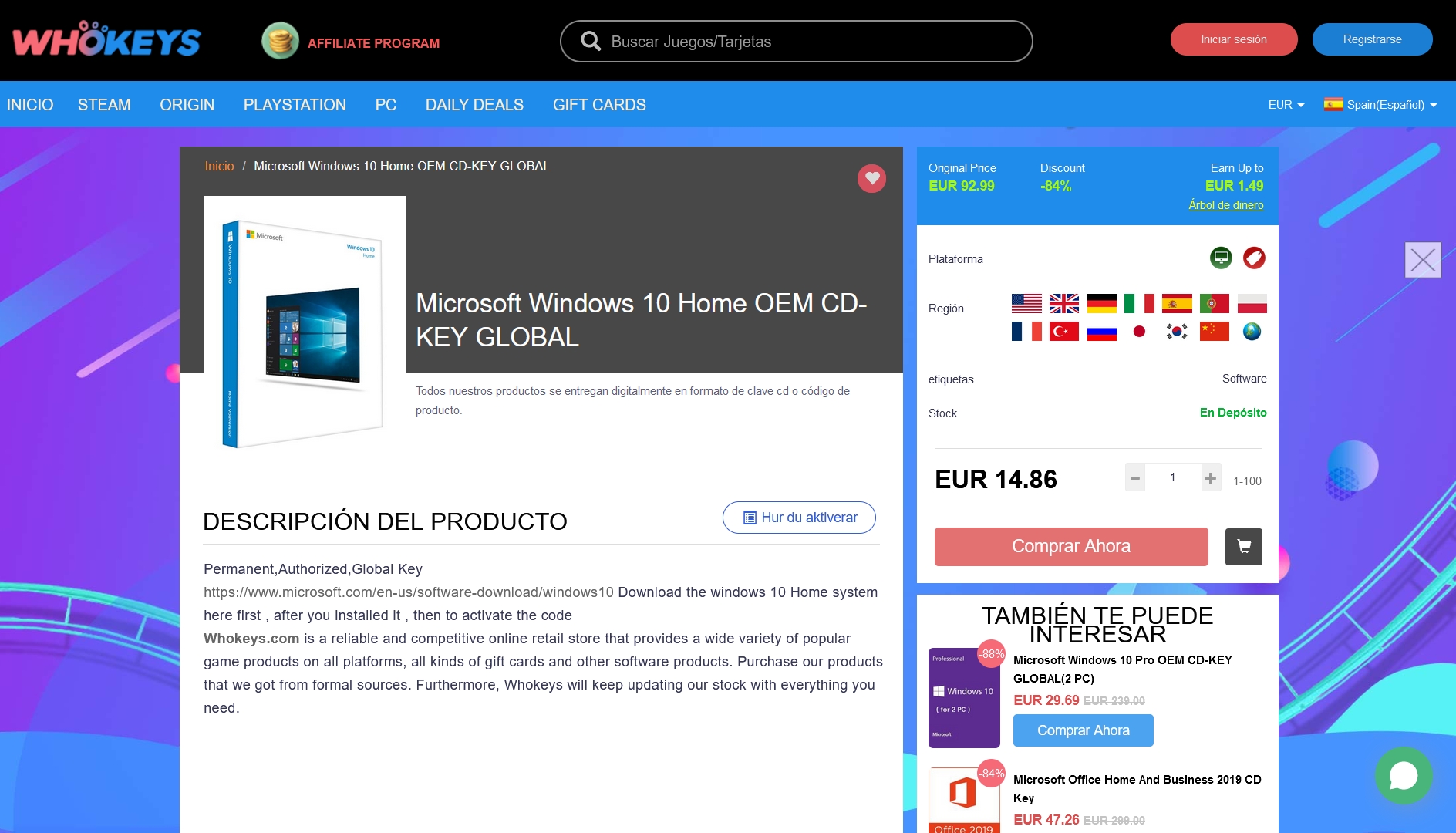Open the STEAM menu
This screenshot has width=1456, height=833.
tap(104, 105)
